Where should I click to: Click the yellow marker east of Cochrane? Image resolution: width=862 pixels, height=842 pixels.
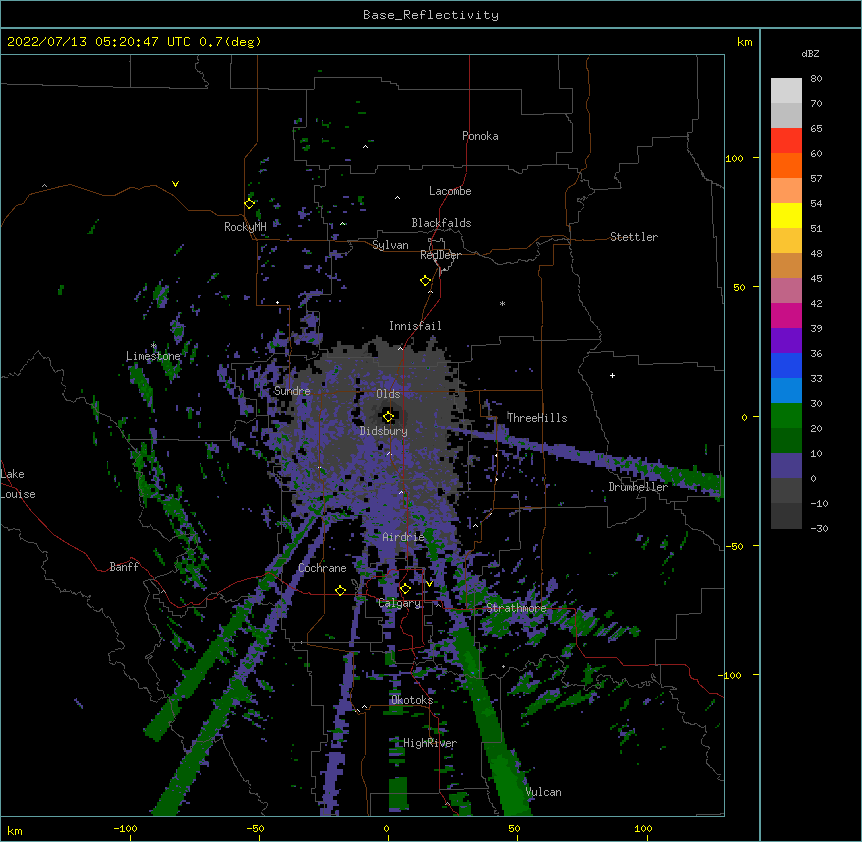coord(340,590)
